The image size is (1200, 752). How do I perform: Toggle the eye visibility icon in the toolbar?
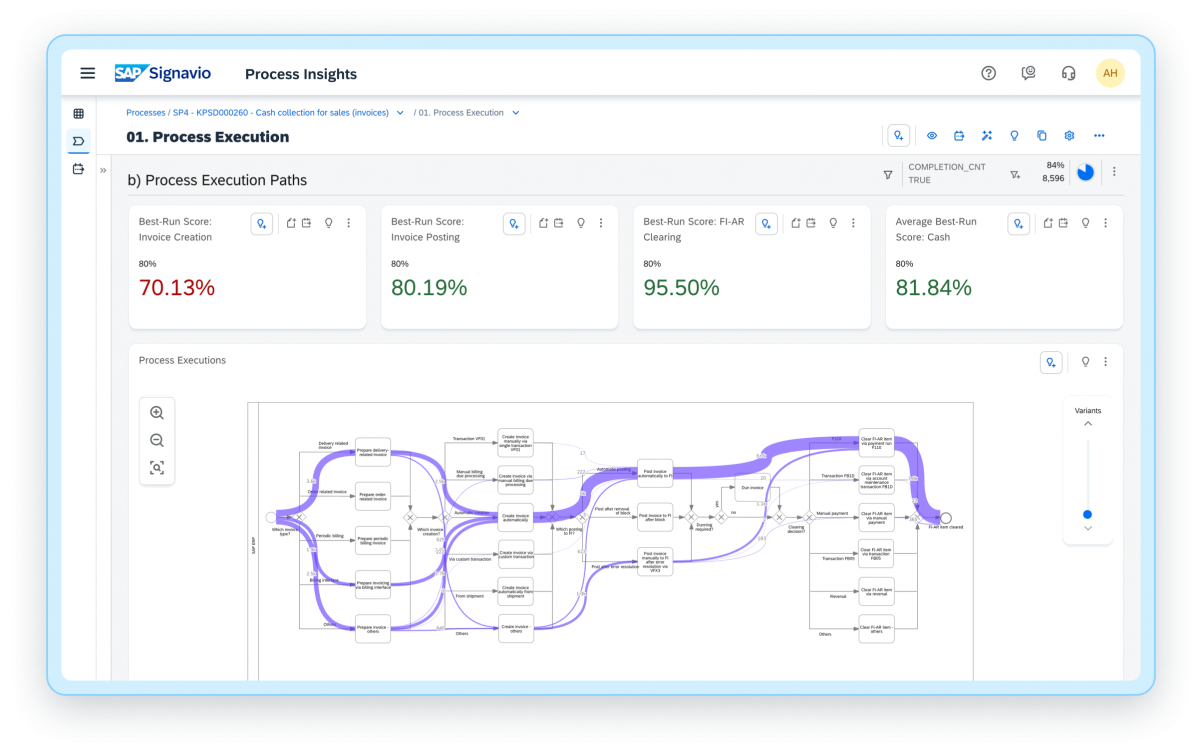point(932,135)
